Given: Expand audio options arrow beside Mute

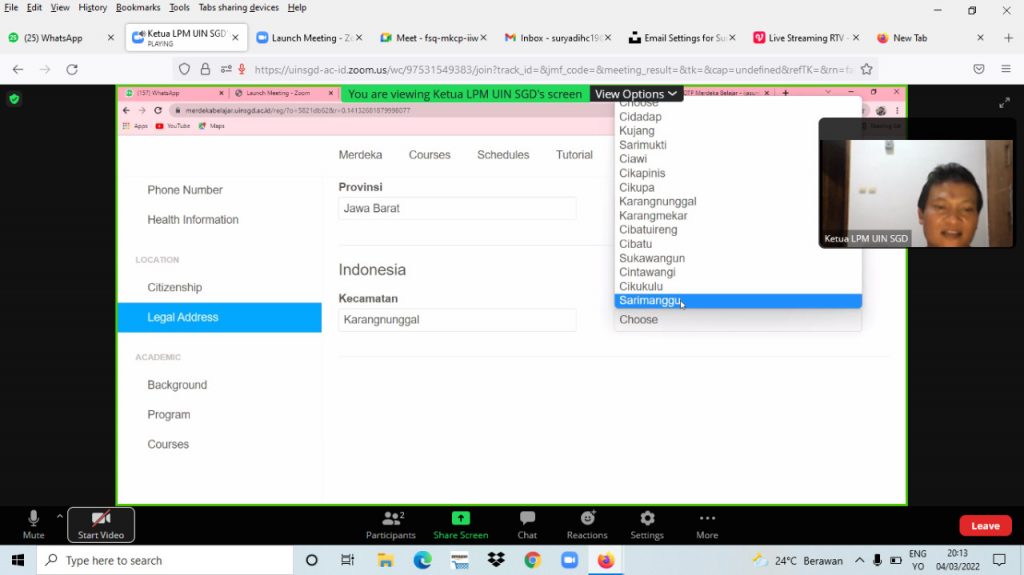Looking at the screenshot, I should point(59,516).
